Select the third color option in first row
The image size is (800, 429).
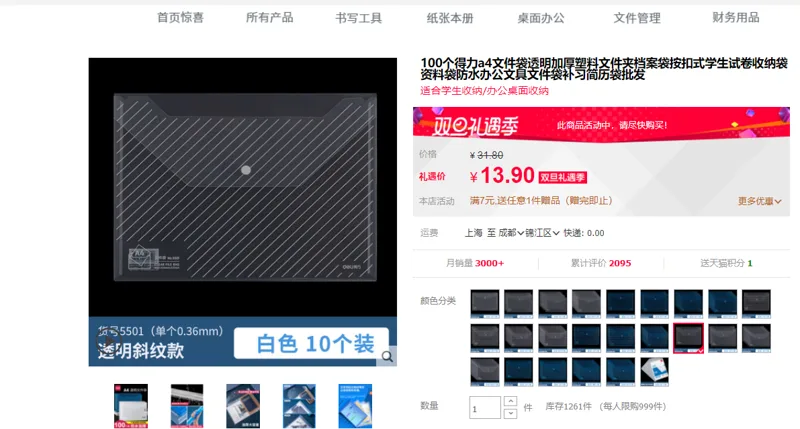pos(553,304)
